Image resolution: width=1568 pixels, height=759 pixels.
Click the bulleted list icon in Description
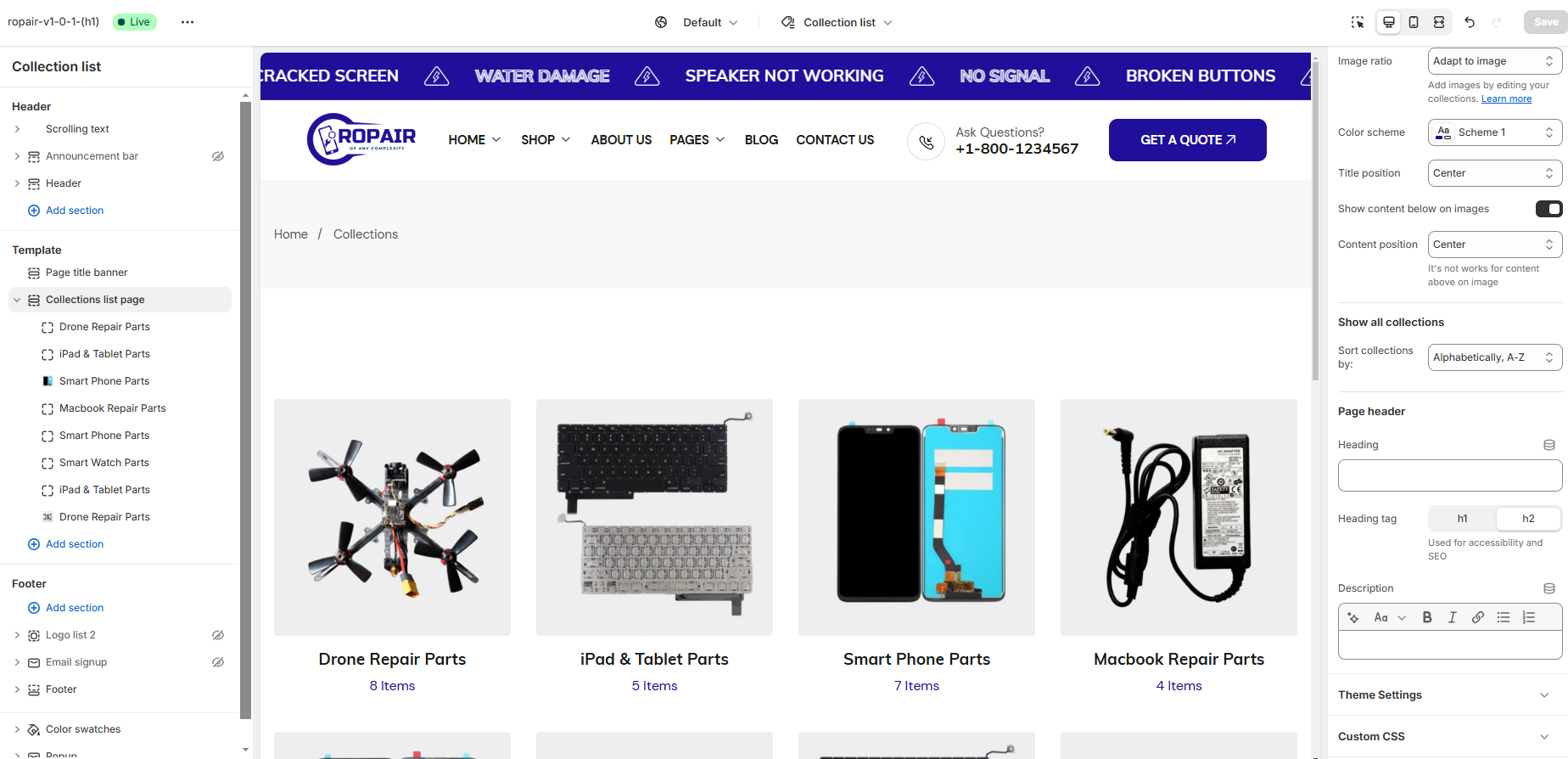(x=1504, y=617)
